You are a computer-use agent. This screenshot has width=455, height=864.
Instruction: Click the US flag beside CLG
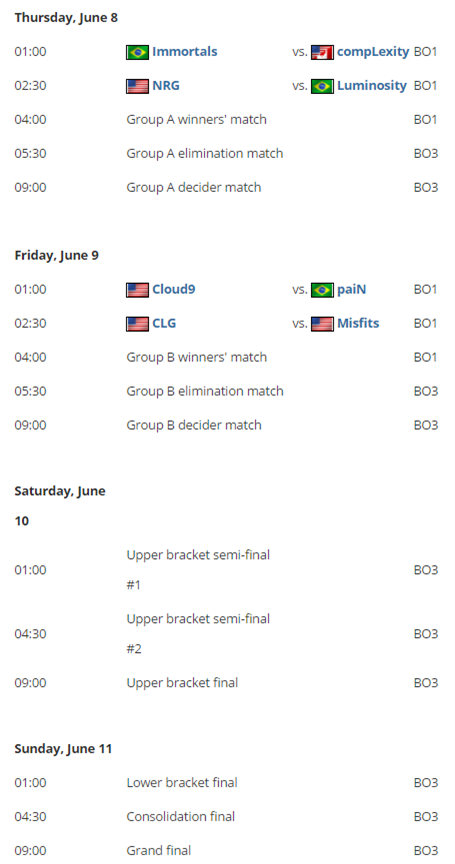tap(137, 324)
